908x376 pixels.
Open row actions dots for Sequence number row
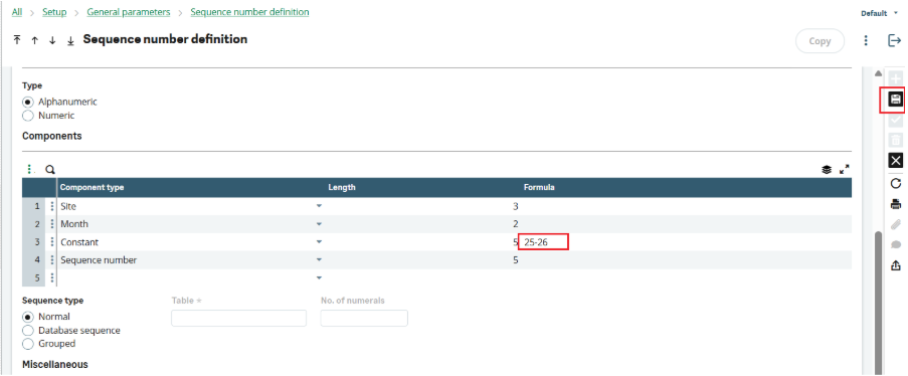point(52,260)
